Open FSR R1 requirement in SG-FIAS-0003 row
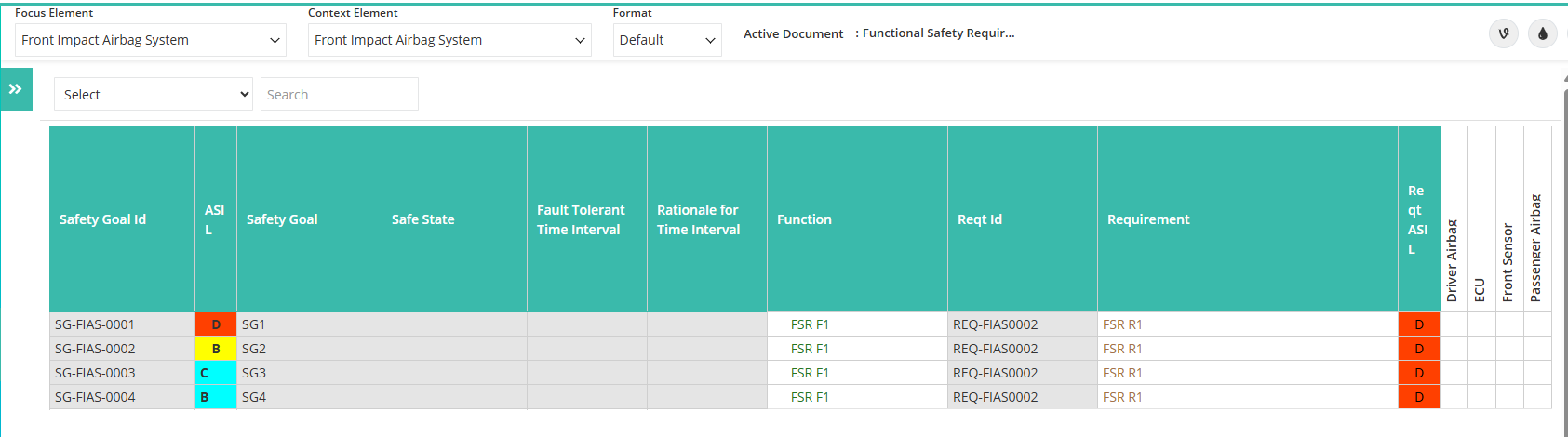Viewport: 1568px width, 437px height. coord(1122,373)
